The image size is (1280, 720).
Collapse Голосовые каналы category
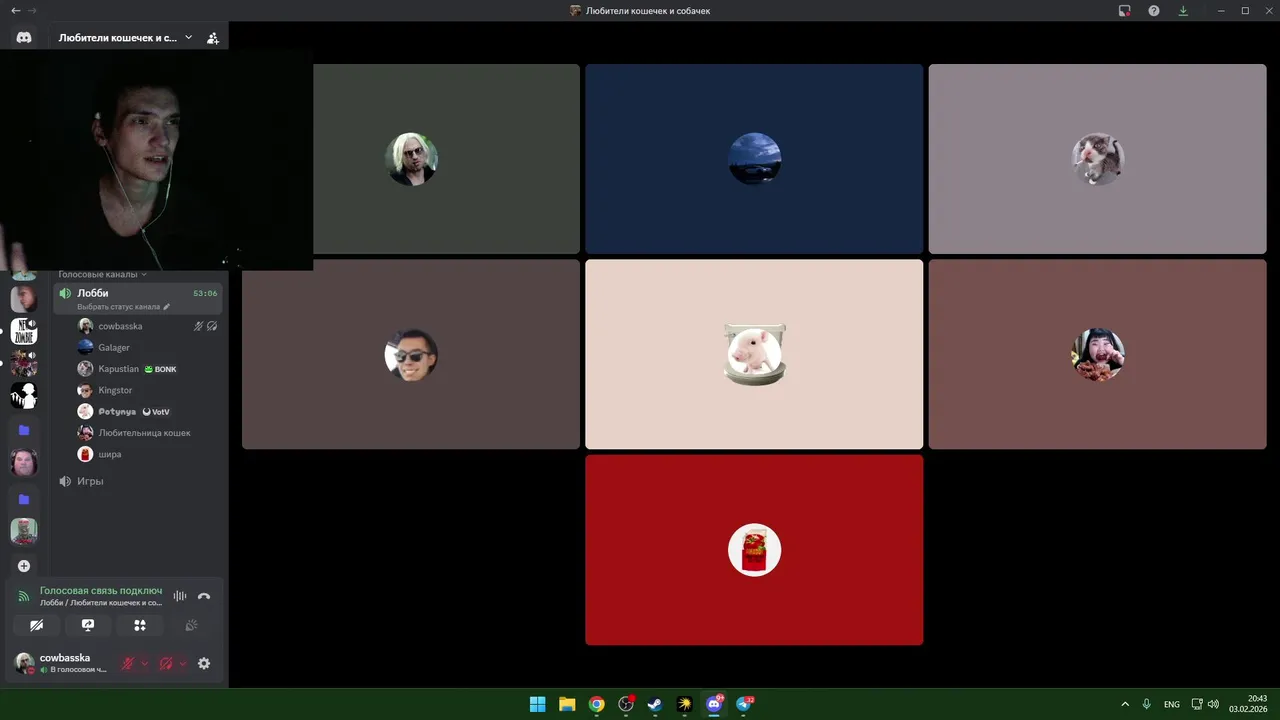[102, 274]
